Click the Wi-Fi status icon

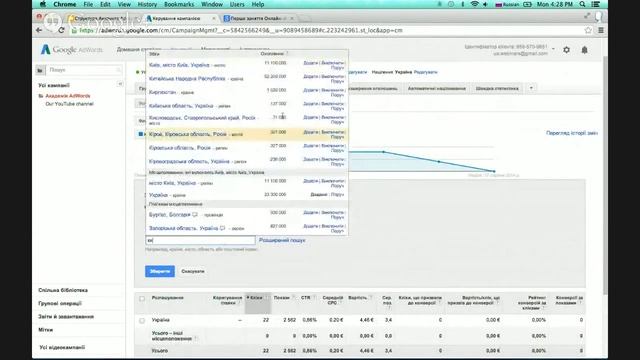point(474,4)
